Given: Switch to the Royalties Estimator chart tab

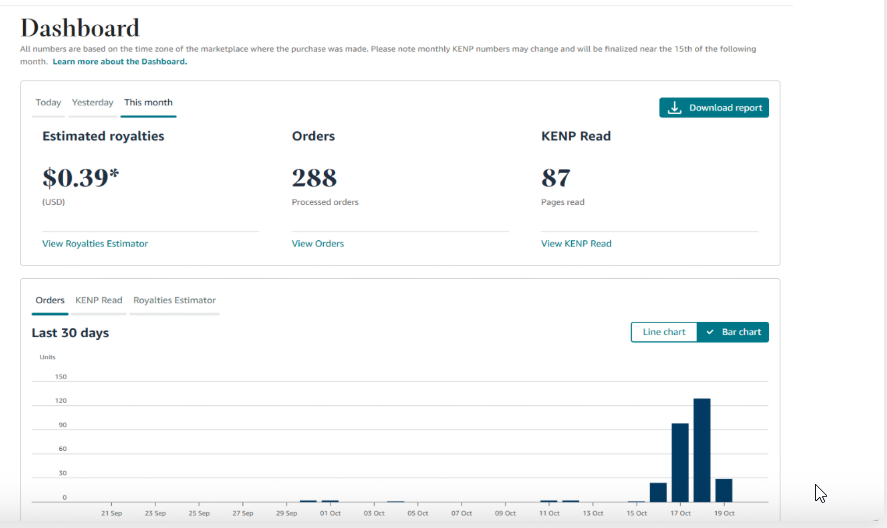Looking at the screenshot, I should pos(174,300).
